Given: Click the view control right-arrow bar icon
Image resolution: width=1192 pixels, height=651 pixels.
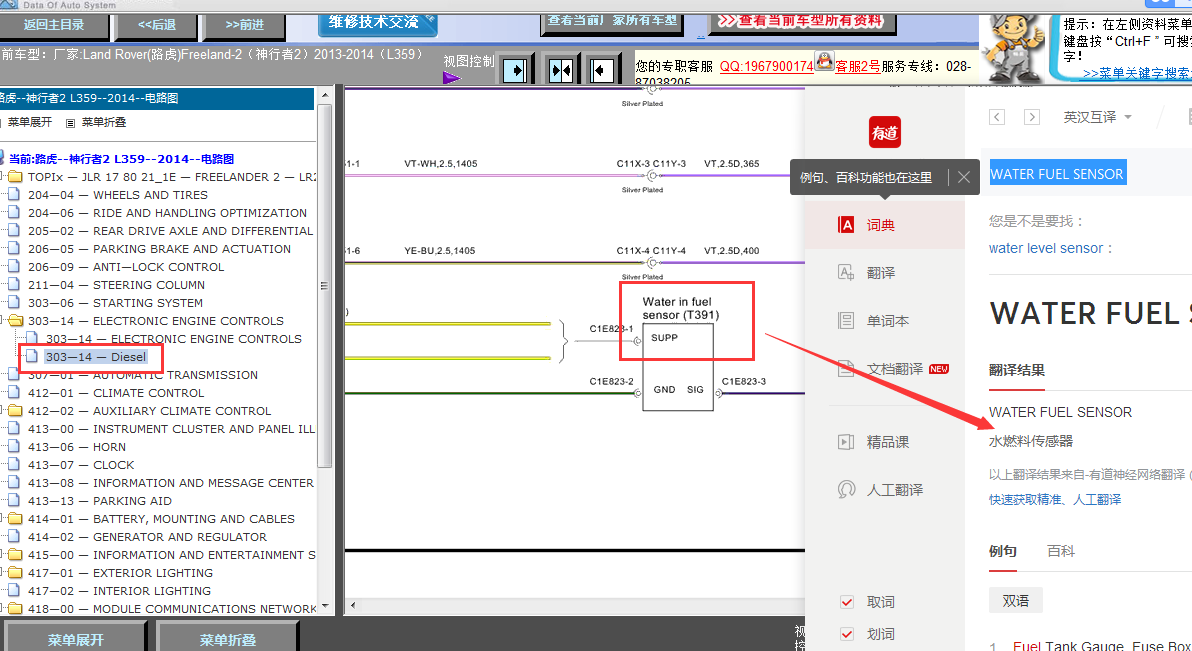Looking at the screenshot, I should 515,71.
